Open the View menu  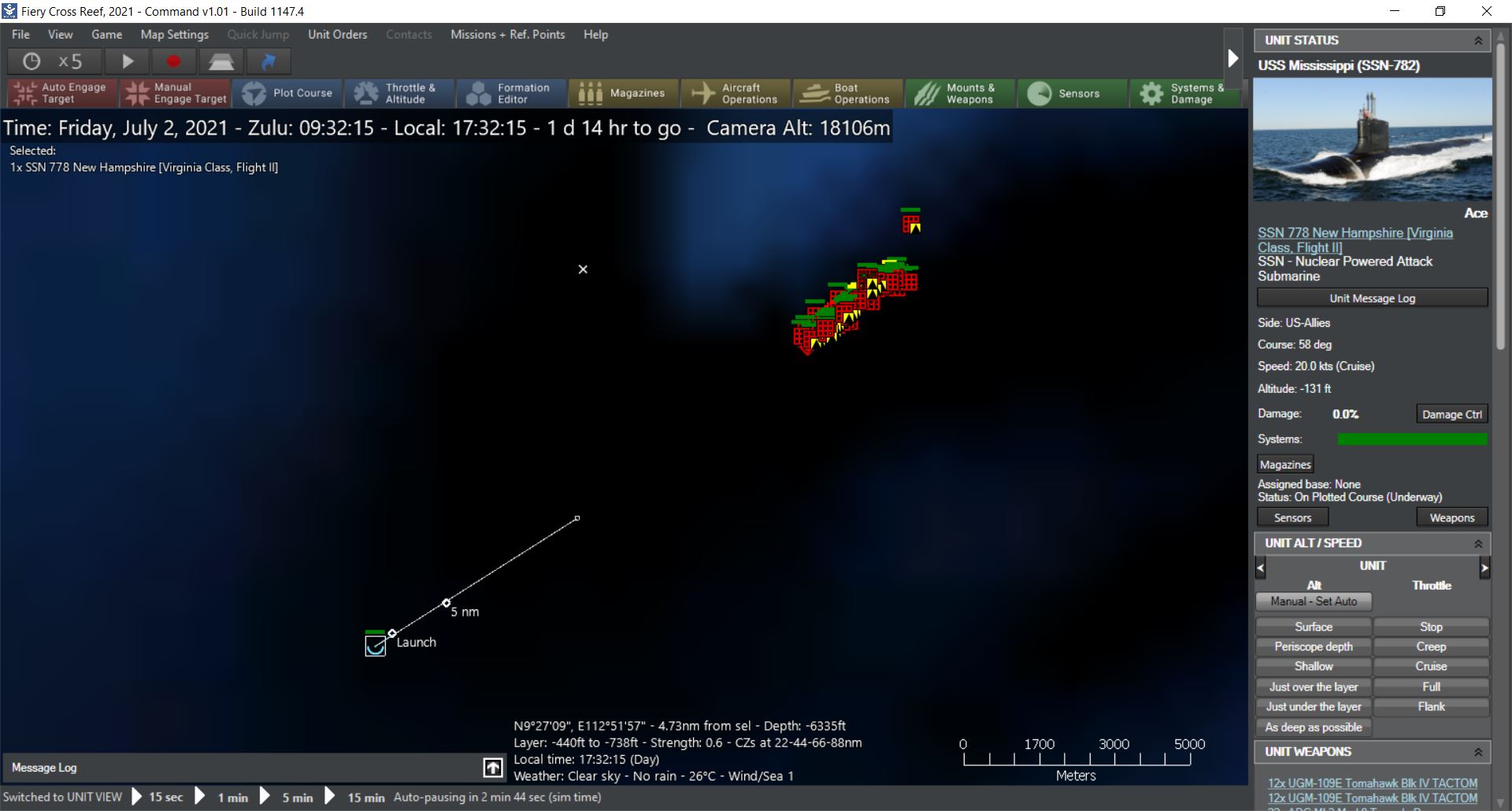point(60,35)
